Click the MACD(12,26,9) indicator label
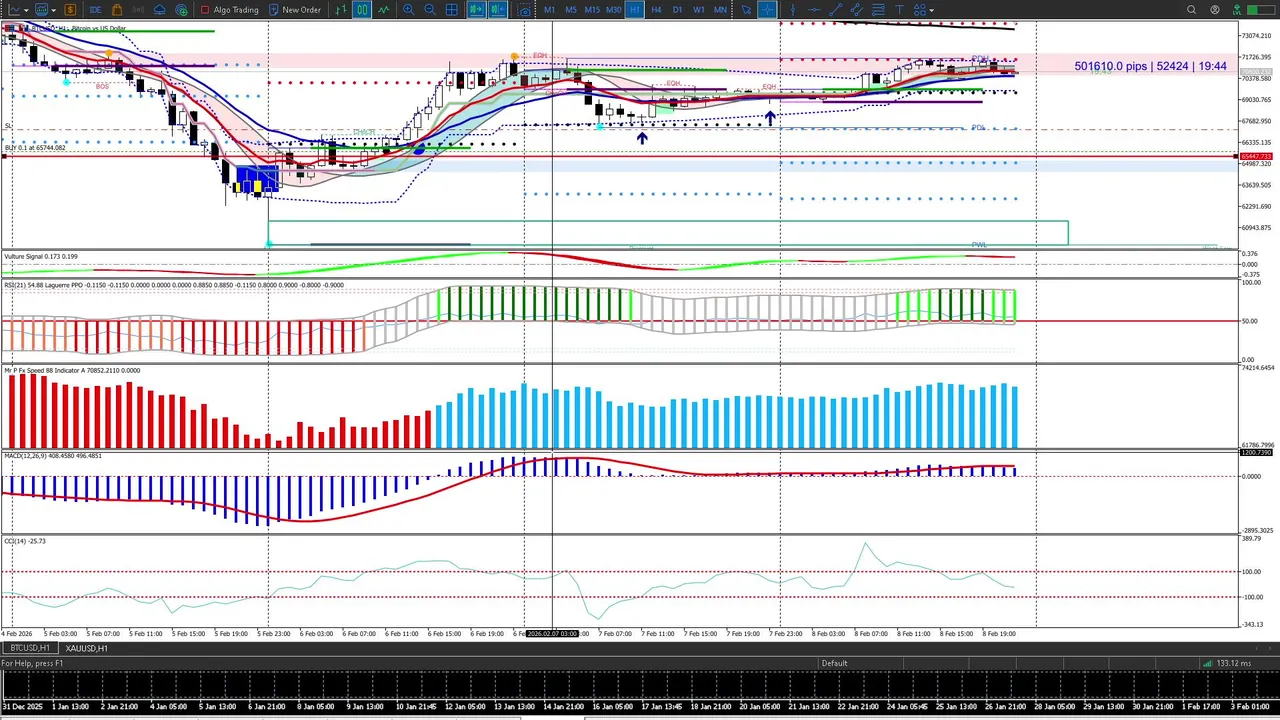 tap(53, 456)
